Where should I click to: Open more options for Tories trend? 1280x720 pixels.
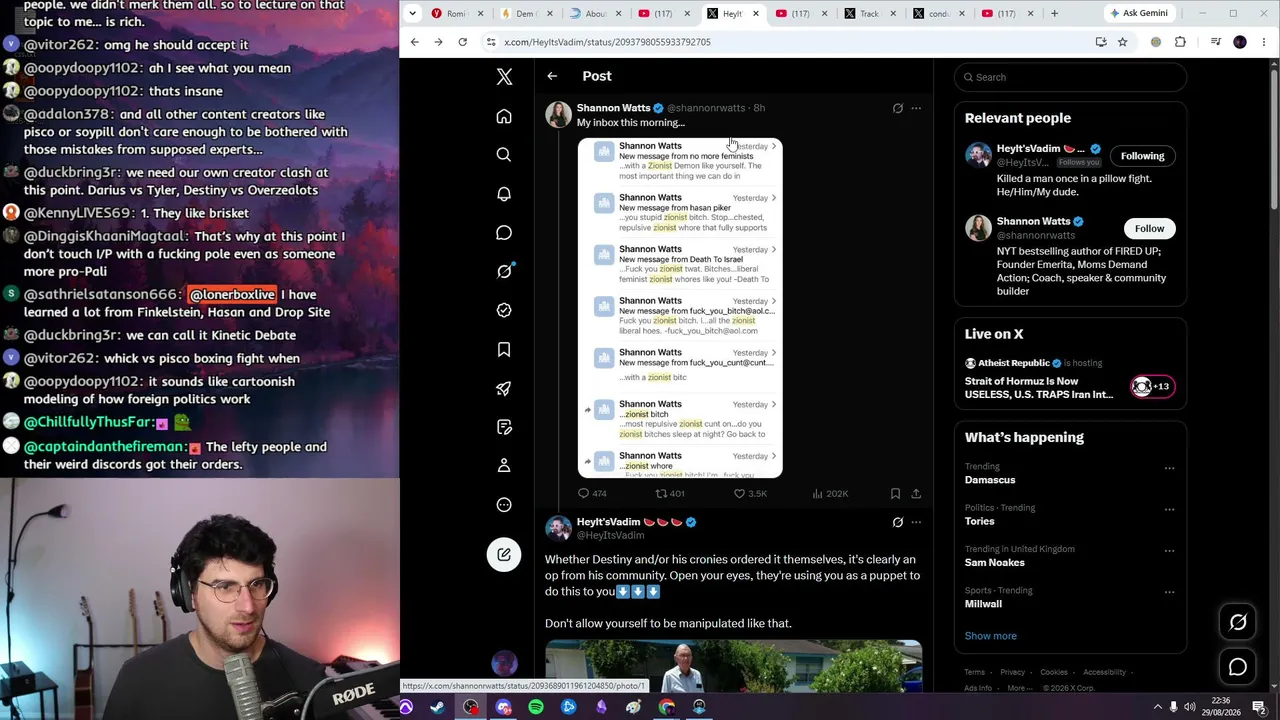pos(1169,508)
